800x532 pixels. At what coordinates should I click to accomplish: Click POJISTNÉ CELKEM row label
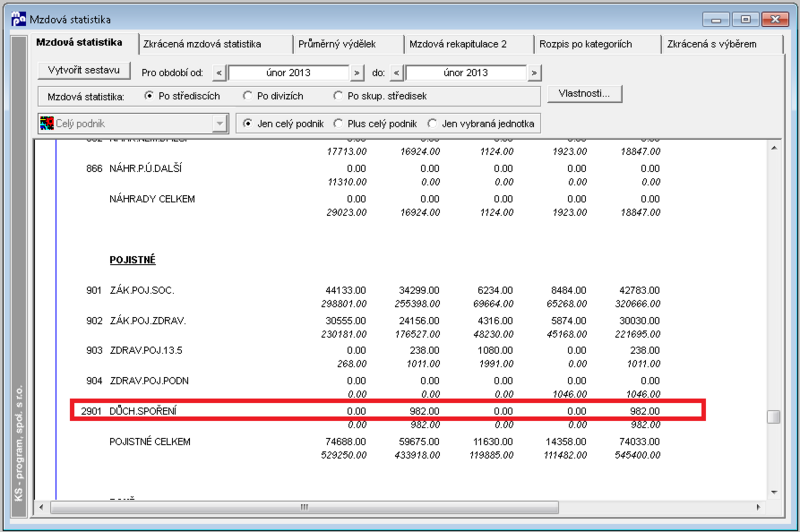click(150, 442)
